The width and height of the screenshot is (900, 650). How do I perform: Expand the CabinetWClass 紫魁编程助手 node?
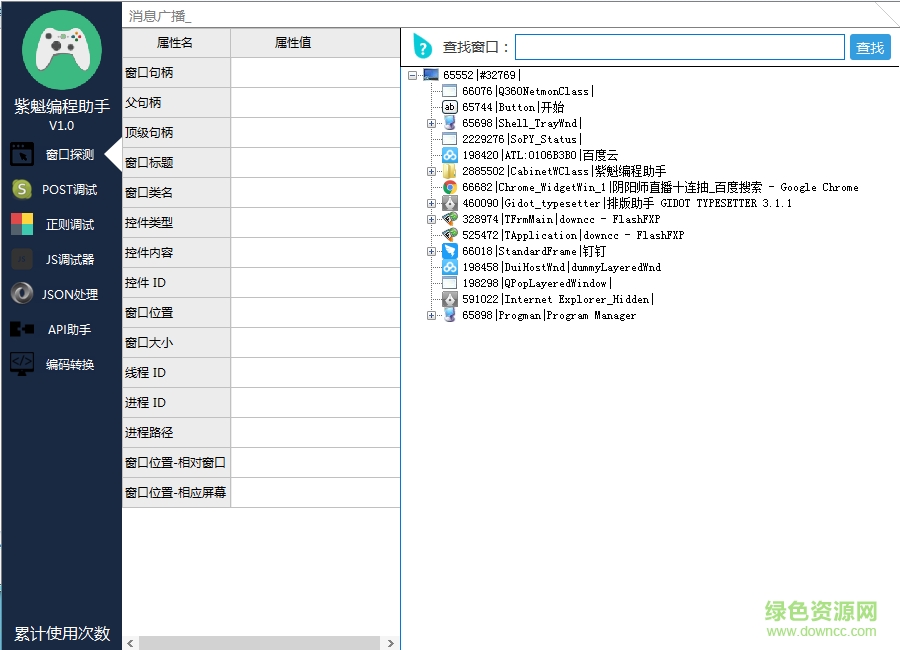point(431,171)
